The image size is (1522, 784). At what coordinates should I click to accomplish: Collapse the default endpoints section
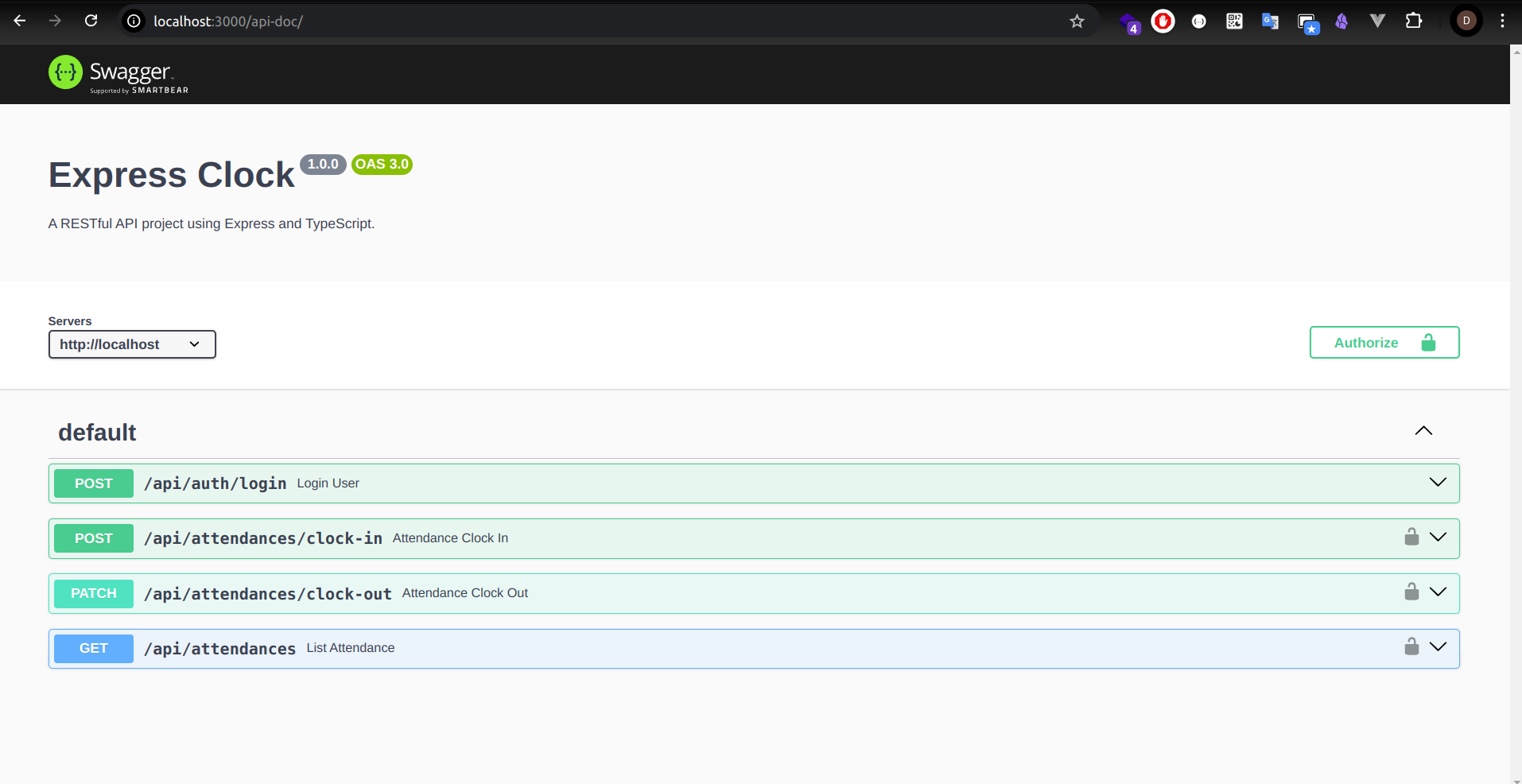click(1423, 431)
